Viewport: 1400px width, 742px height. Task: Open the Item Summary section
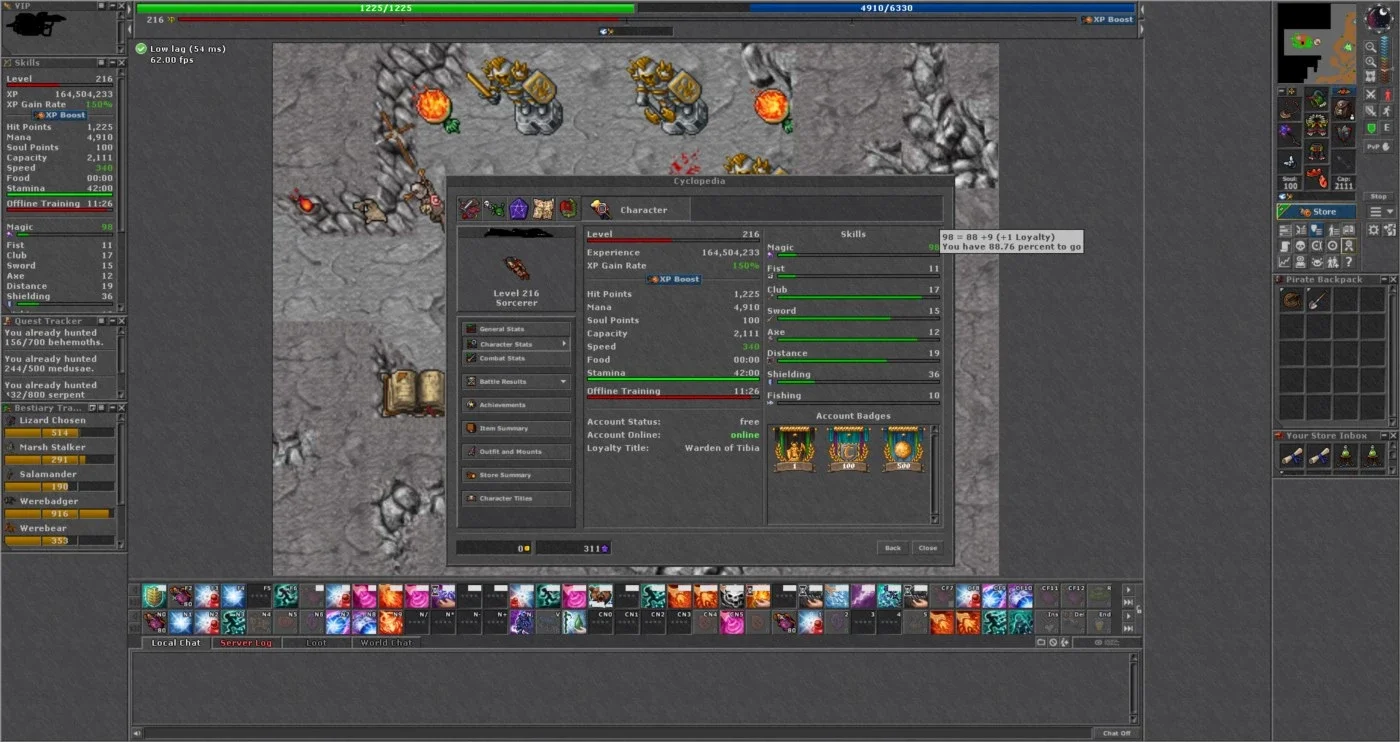pos(517,428)
